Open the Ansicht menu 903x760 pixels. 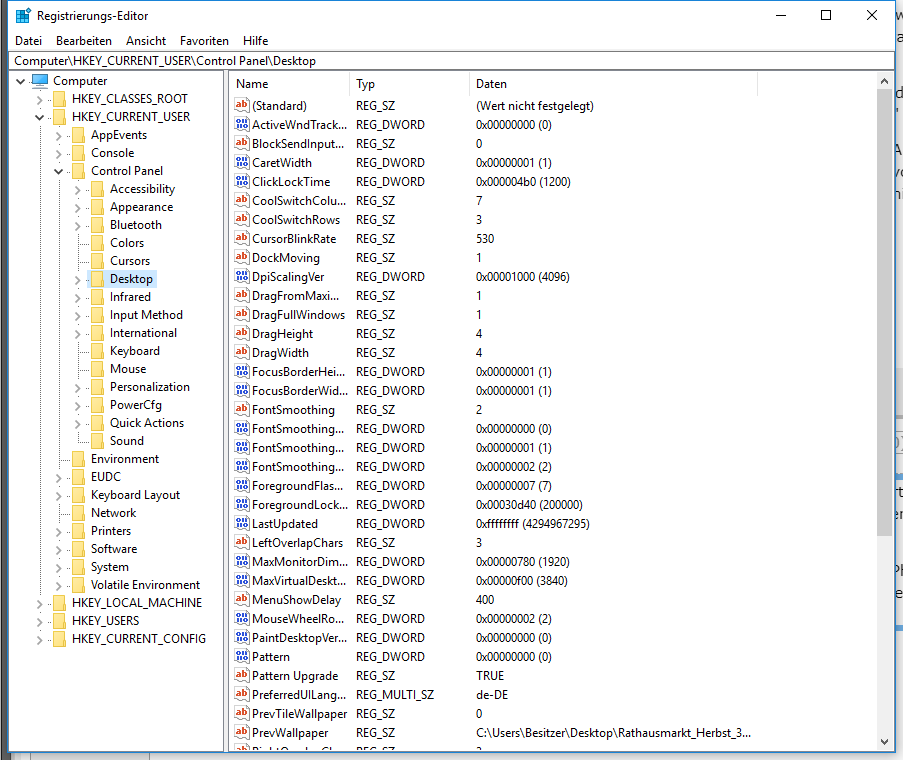point(146,41)
